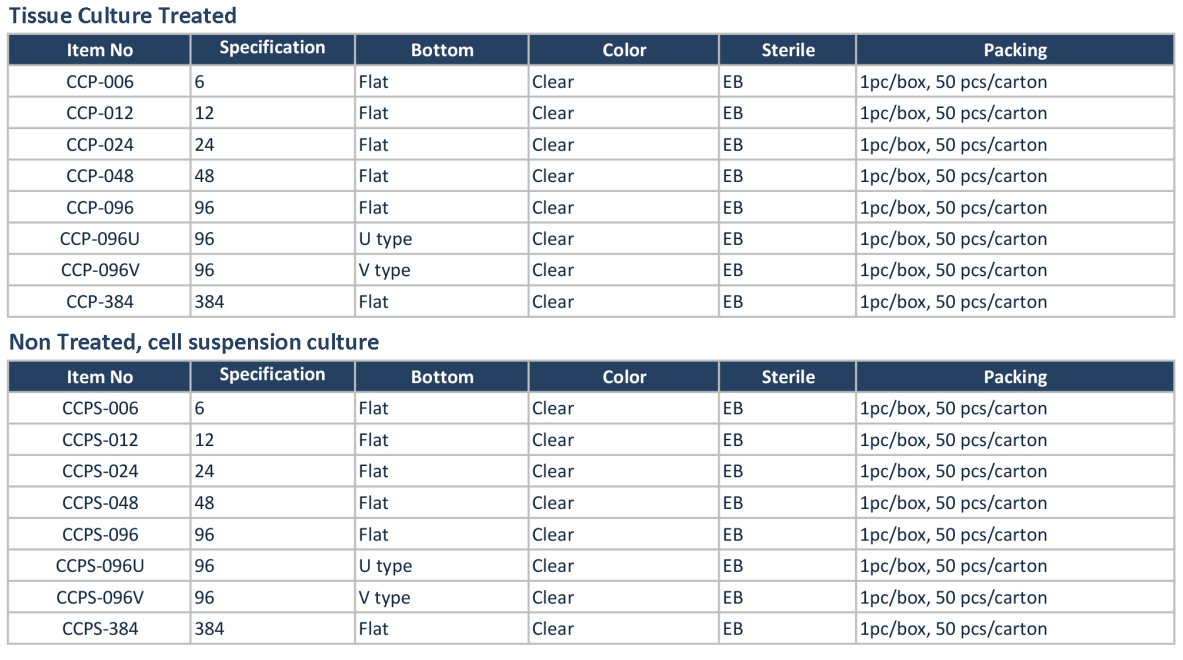Click the CCPS-384 item number cell
This screenshot has width=1183, height=660.
tap(100, 628)
